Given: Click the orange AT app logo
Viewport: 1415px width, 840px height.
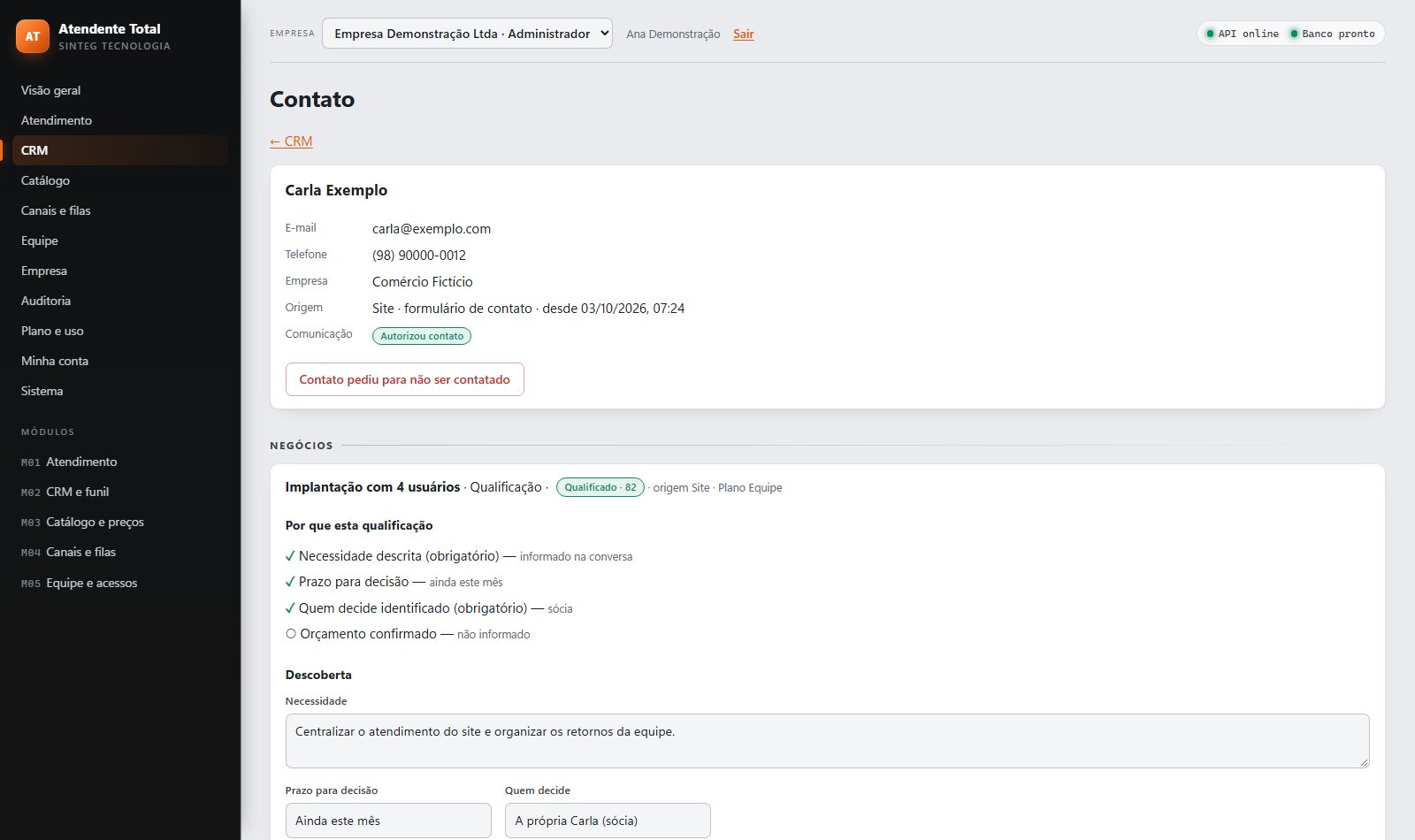Looking at the screenshot, I should tap(33, 36).
